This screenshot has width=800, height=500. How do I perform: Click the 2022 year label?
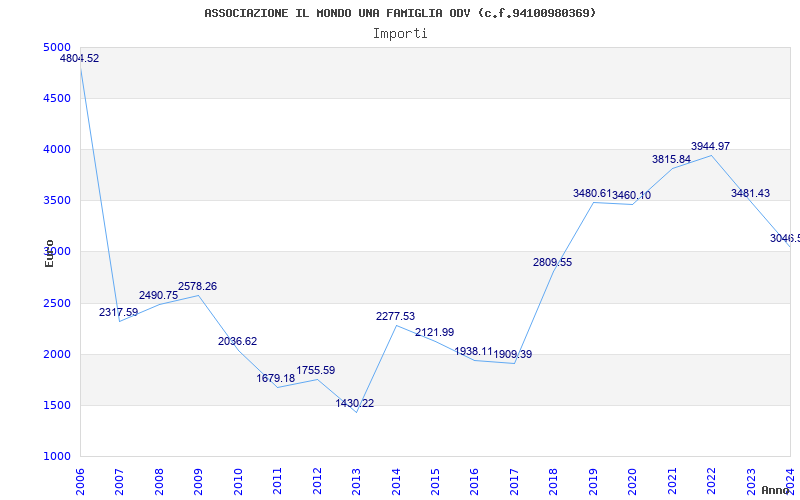pos(712,482)
